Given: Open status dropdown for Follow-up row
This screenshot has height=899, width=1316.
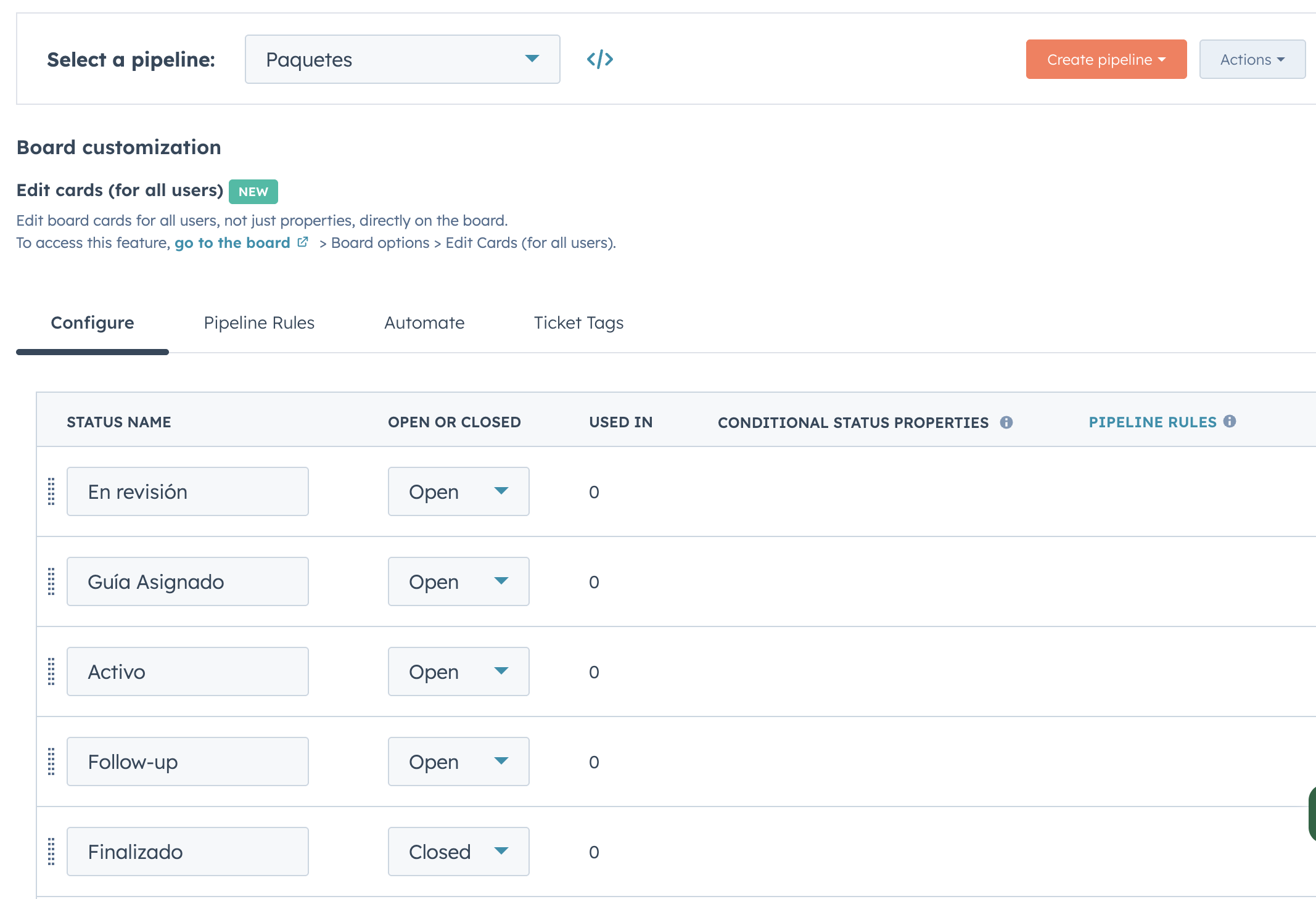Looking at the screenshot, I should click(x=458, y=761).
